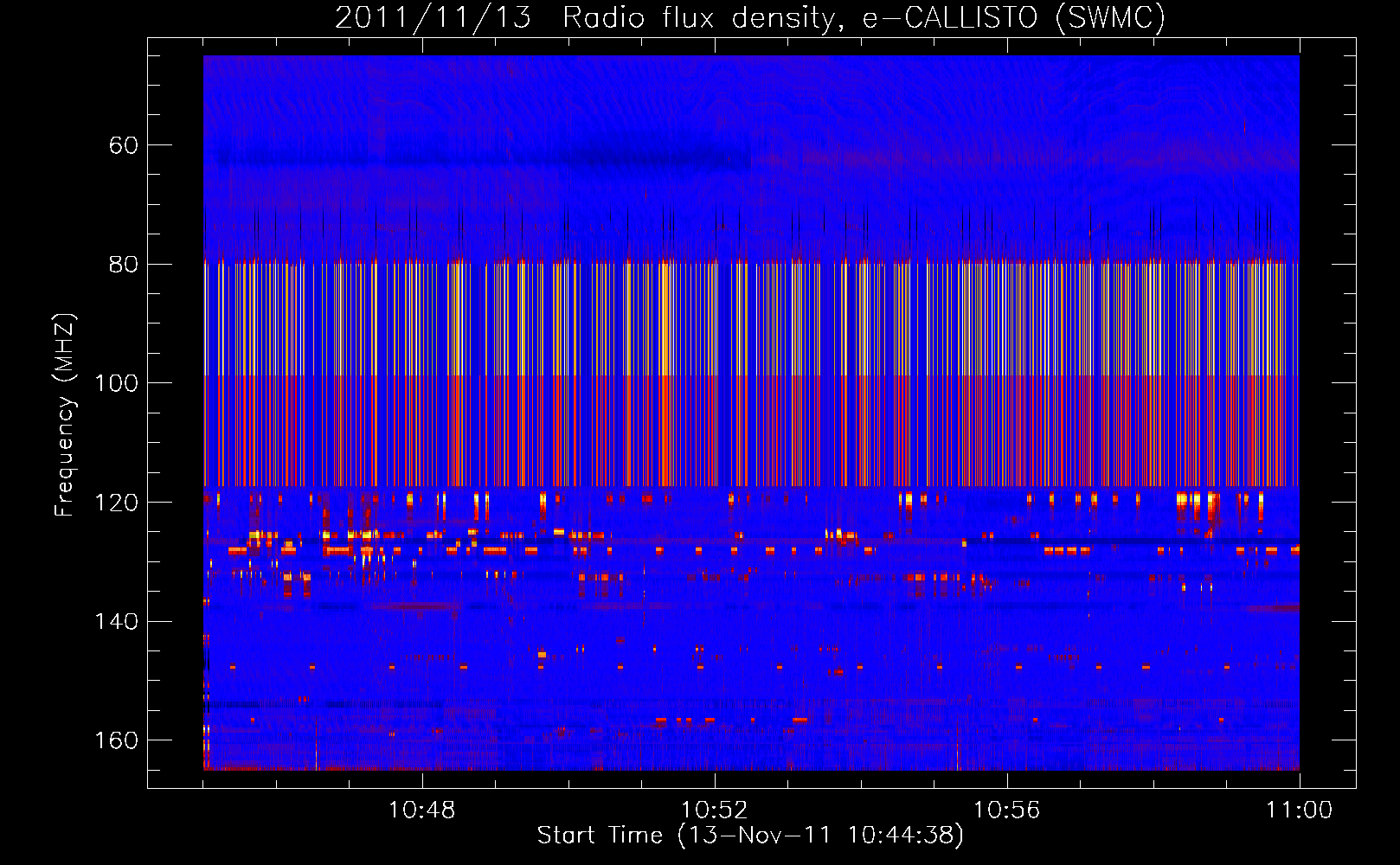This screenshot has width=1400, height=865.
Task: Click the 10:56 time tick label
Action: (1006, 811)
